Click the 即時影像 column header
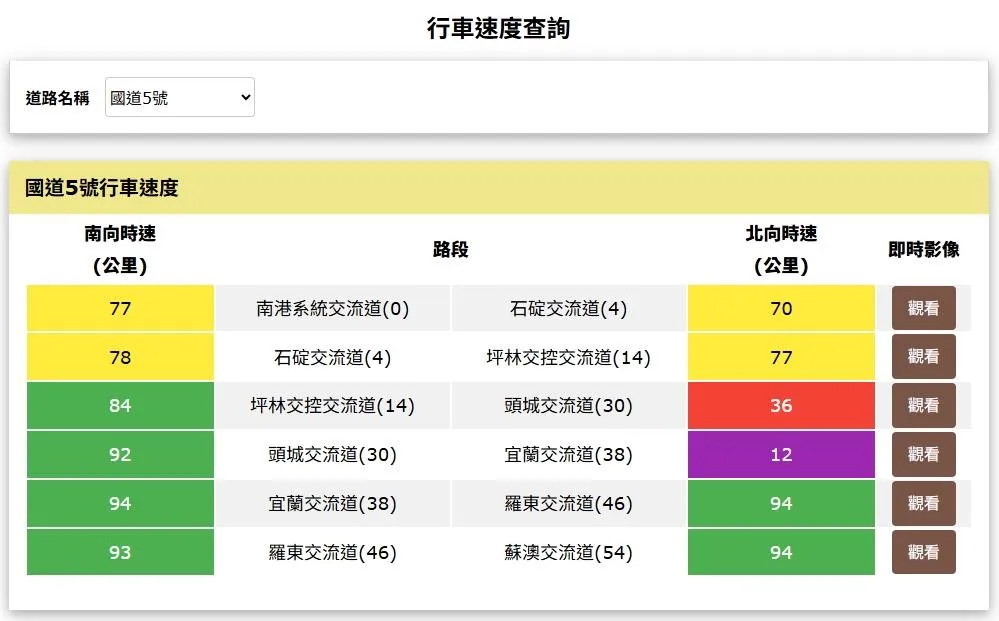Image resolution: width=999 pixels, height=621 pixels. [x=924, y=249]
